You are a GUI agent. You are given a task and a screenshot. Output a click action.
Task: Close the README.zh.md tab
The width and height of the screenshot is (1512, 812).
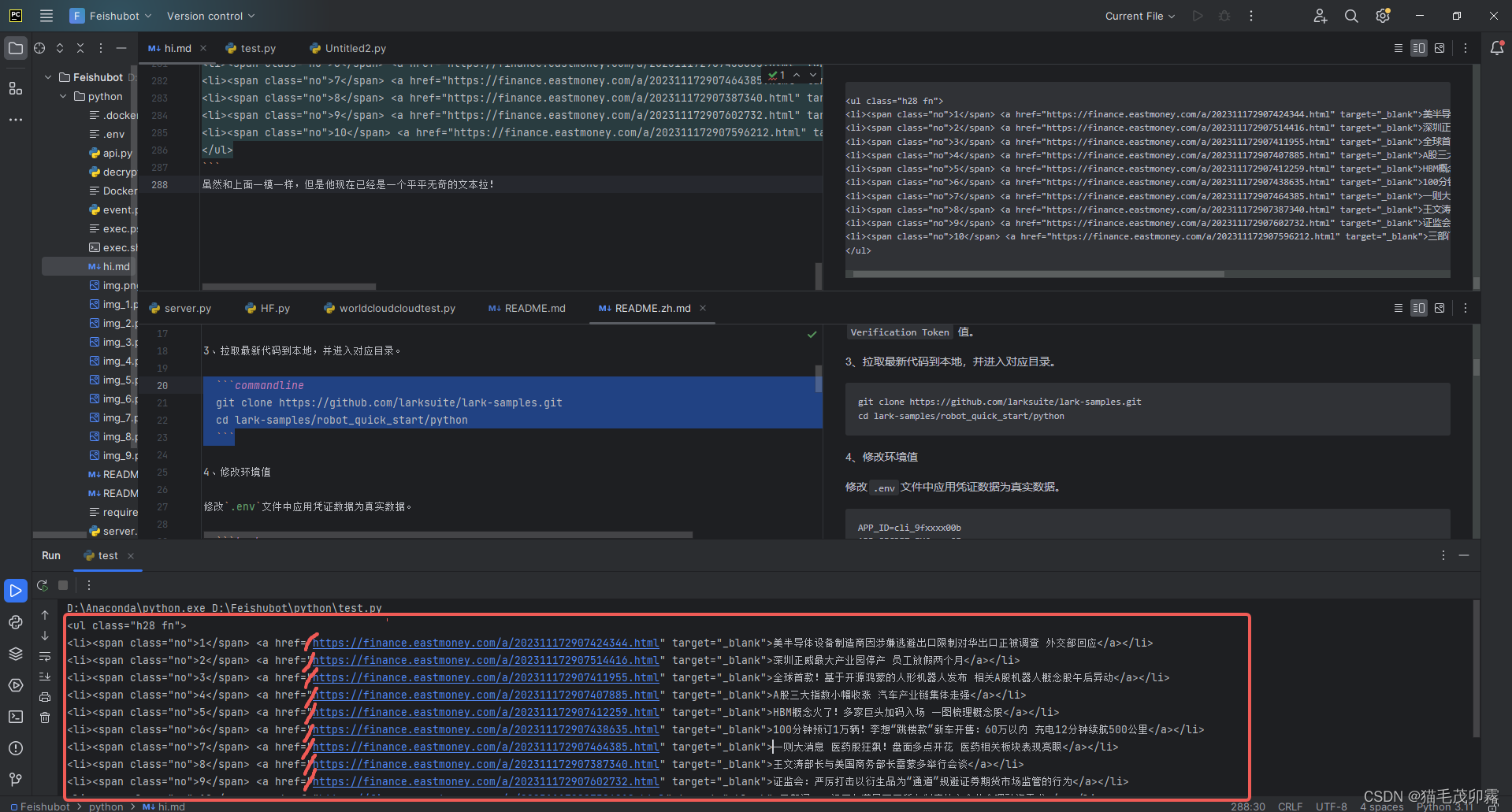coord(703,308)
